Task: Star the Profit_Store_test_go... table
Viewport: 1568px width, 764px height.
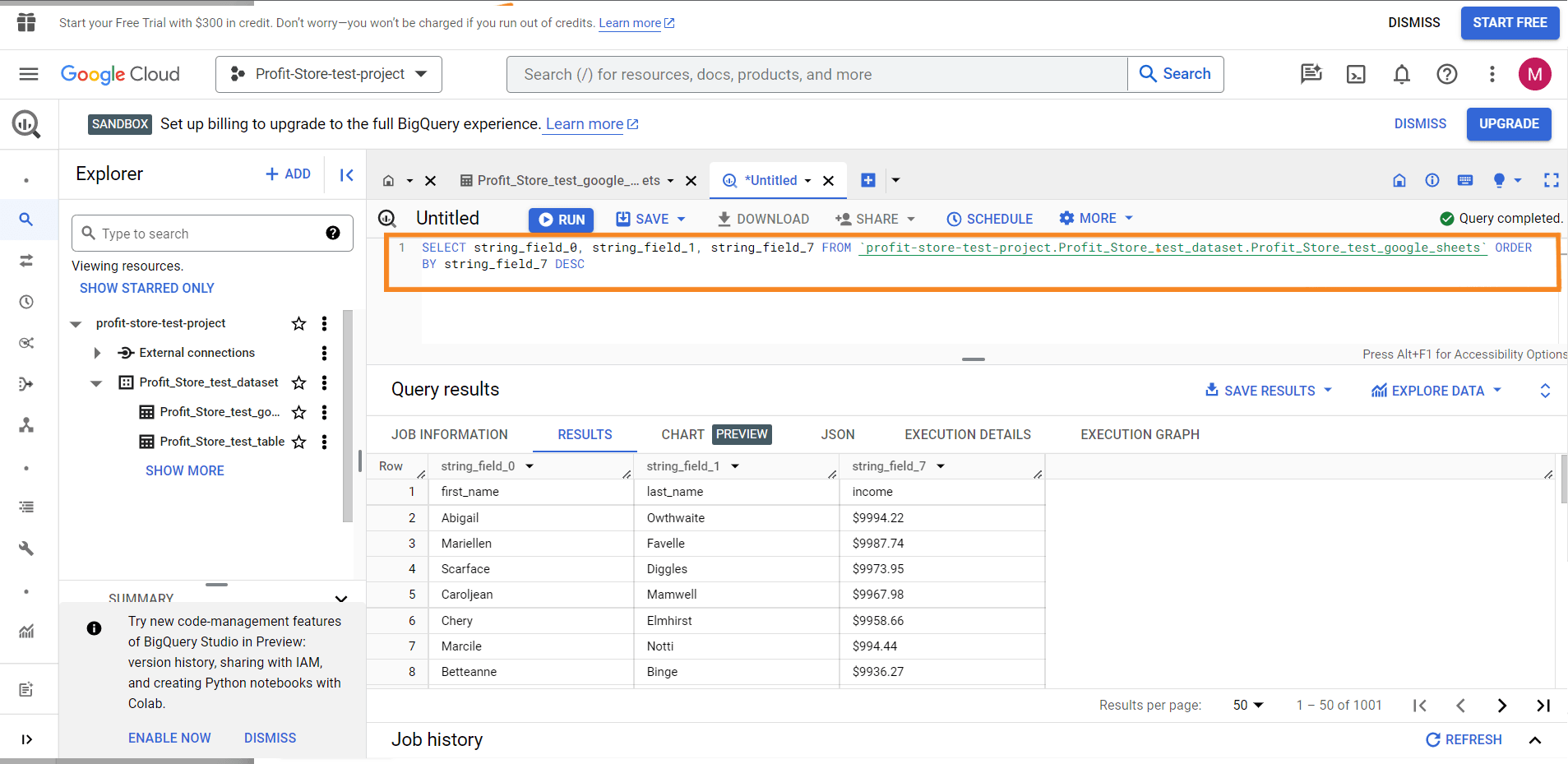Action: coord(298,412)
